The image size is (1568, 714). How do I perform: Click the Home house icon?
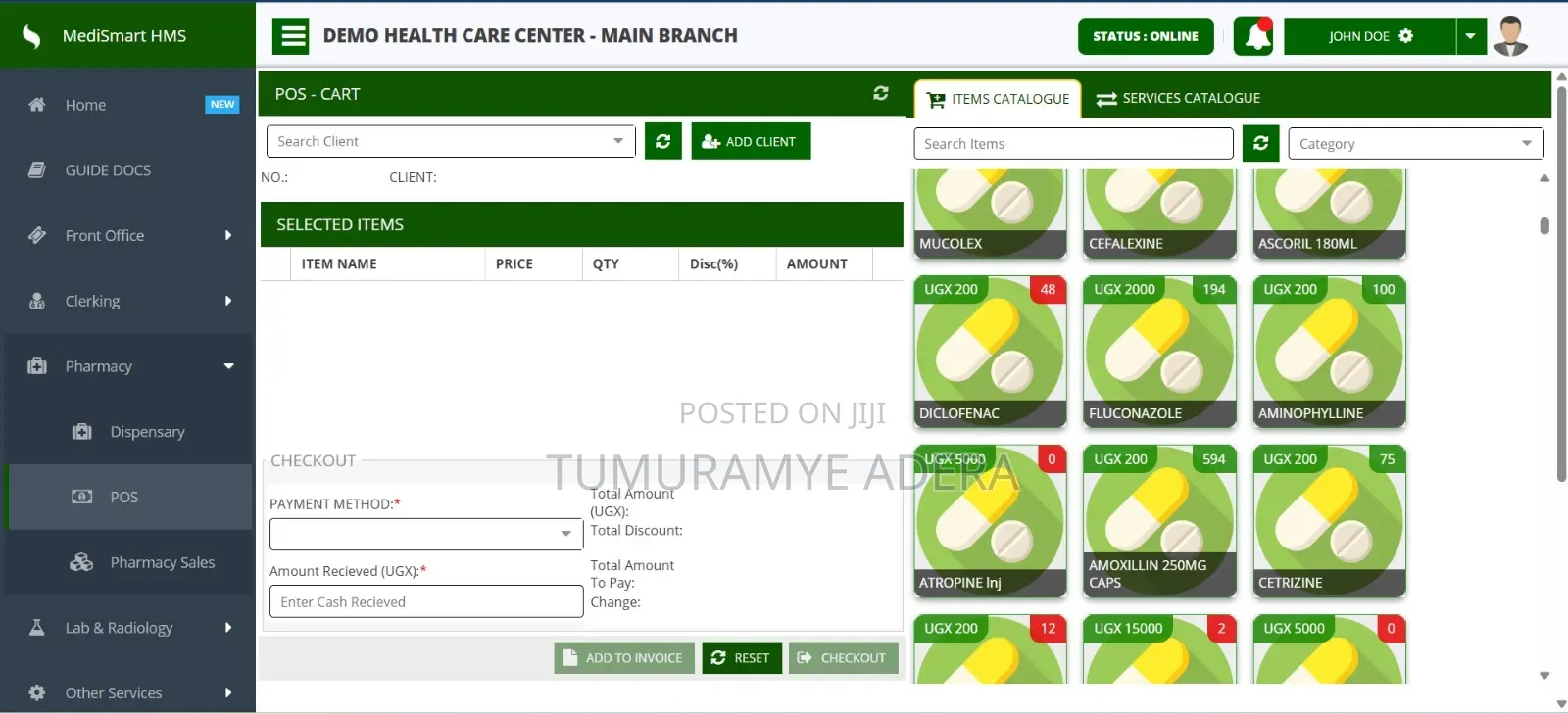pyautogui.click(x=37, y=104)
